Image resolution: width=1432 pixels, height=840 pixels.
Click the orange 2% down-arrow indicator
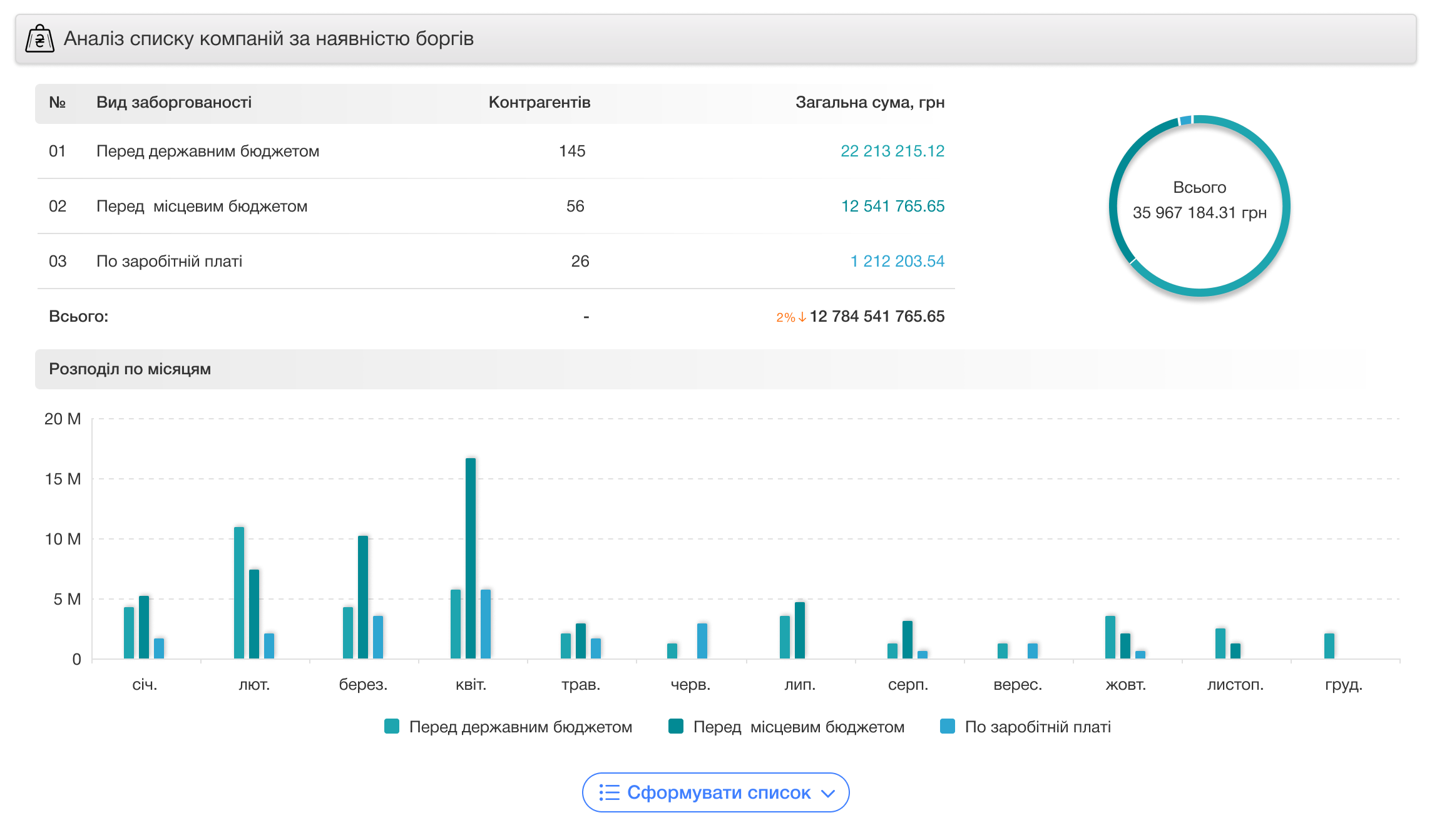pos(790,317)
